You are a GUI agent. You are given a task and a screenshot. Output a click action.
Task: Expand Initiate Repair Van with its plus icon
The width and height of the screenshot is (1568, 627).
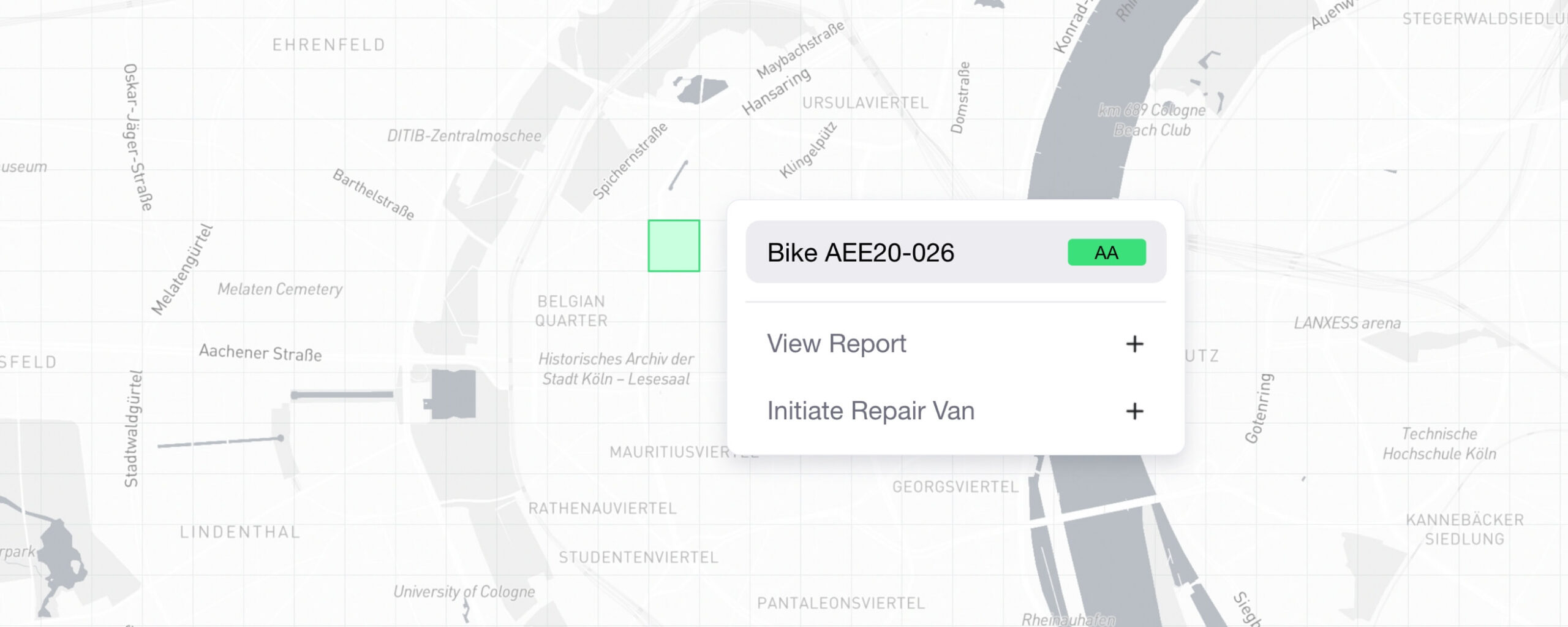point(1134,411)
